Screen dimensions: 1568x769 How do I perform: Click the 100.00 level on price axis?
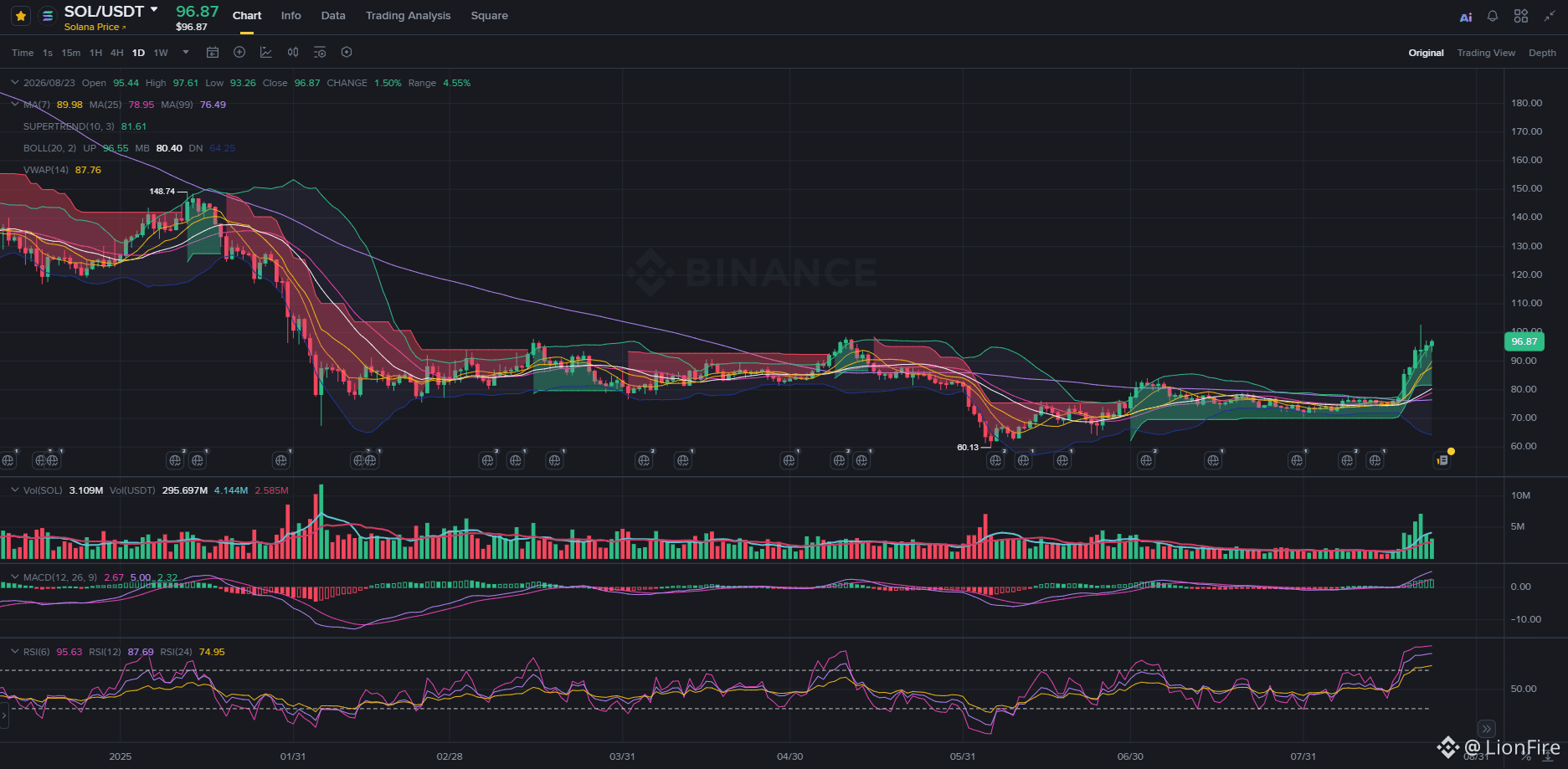pyautogui.click(x=1526, y=332)
